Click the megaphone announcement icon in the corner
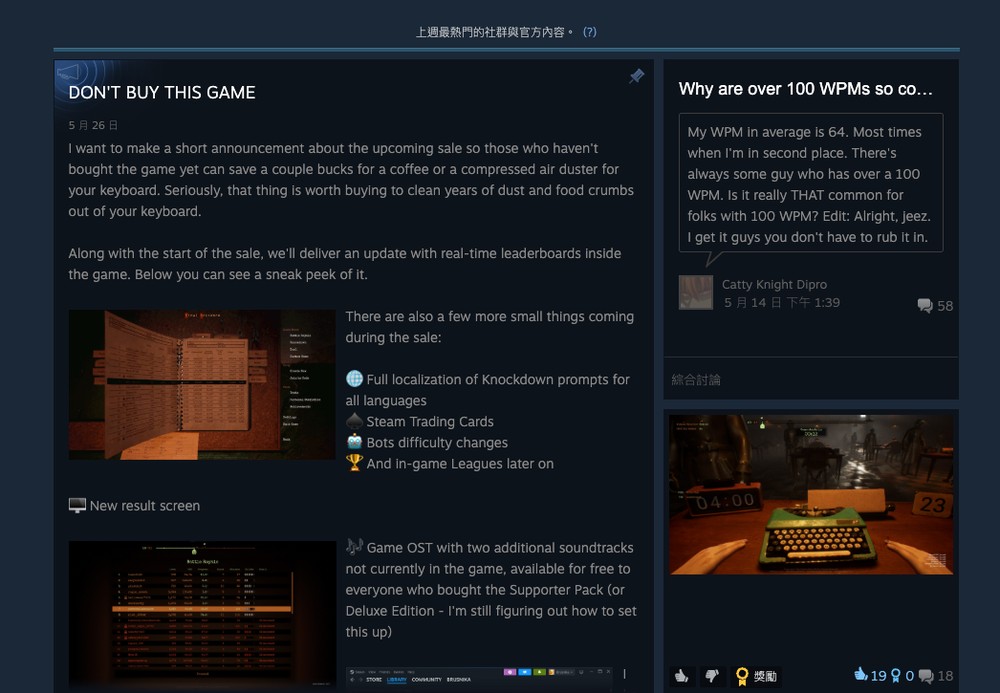Screen dimensions: 1000x693 [68, 73]
